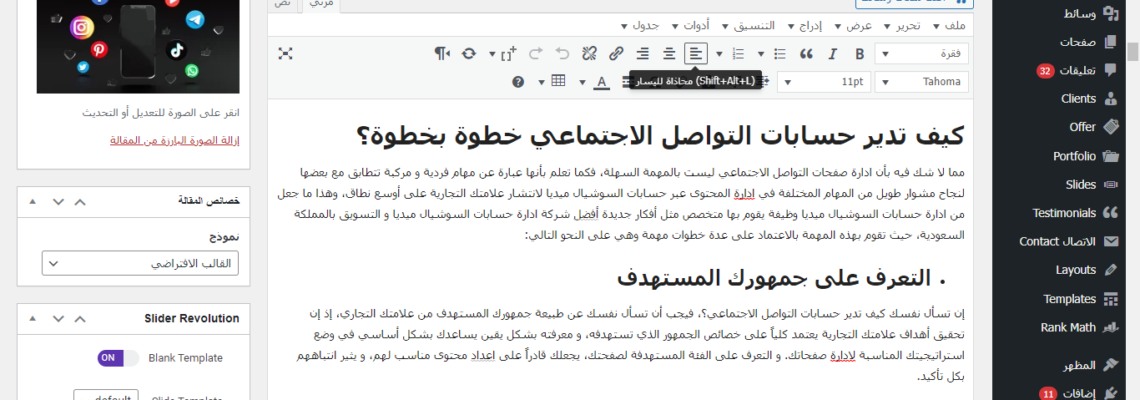Screen dimensions: 1140x400
Task: Enter distraction-free fullscreen mode
Action: (285, 53)
